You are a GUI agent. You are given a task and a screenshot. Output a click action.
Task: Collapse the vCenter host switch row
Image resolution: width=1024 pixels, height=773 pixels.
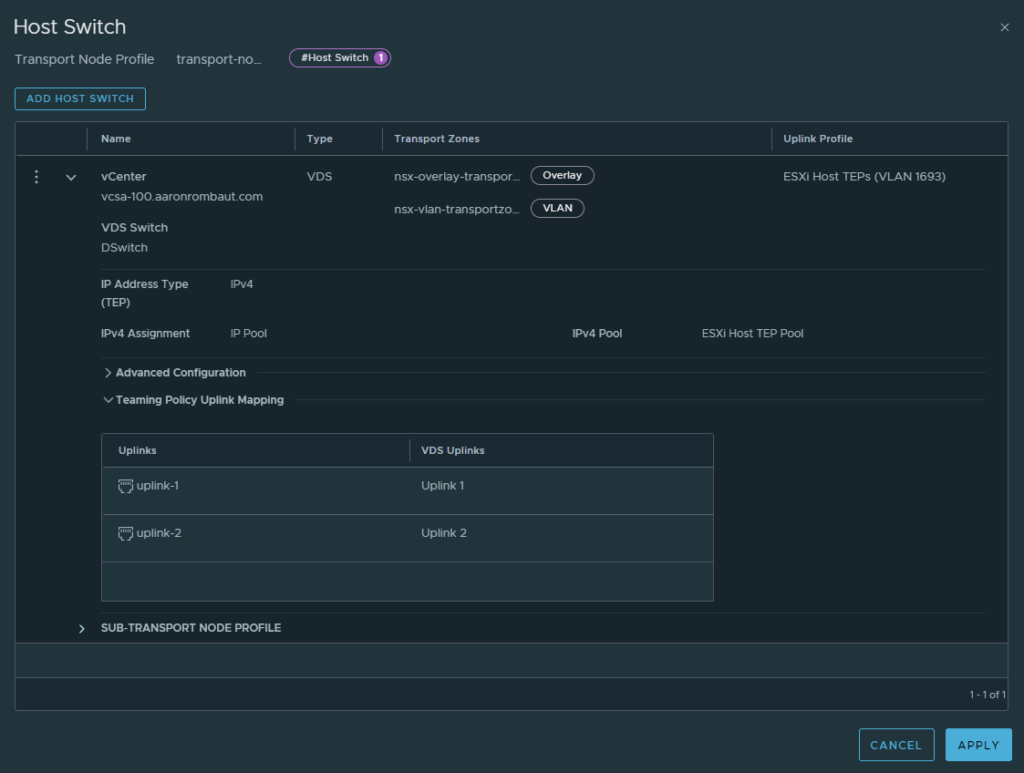[71, 177]
